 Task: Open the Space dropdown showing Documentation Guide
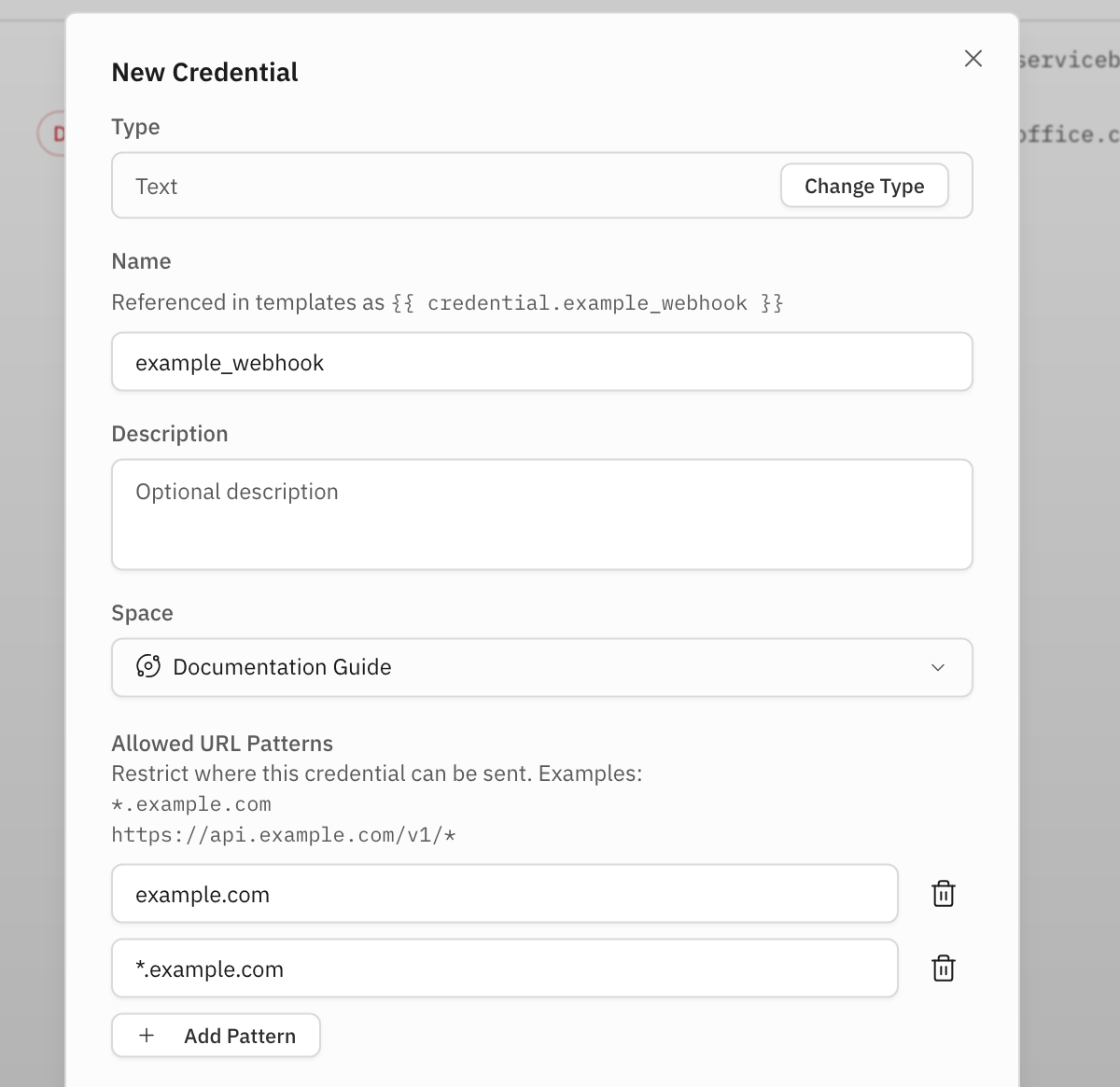[x=542, y=667]
